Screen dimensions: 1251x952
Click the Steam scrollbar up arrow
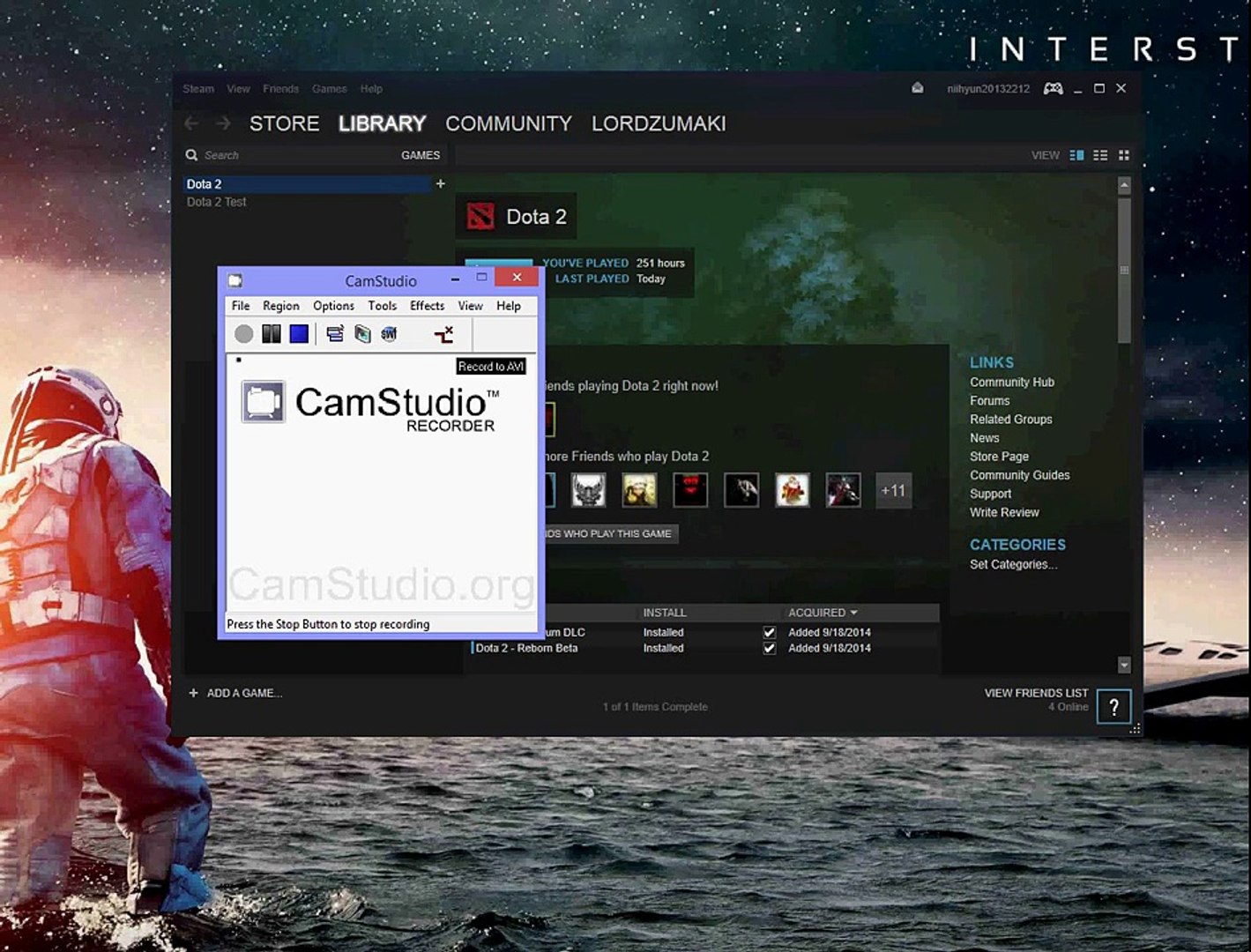pyautogui.click(x=1124, y=185)
